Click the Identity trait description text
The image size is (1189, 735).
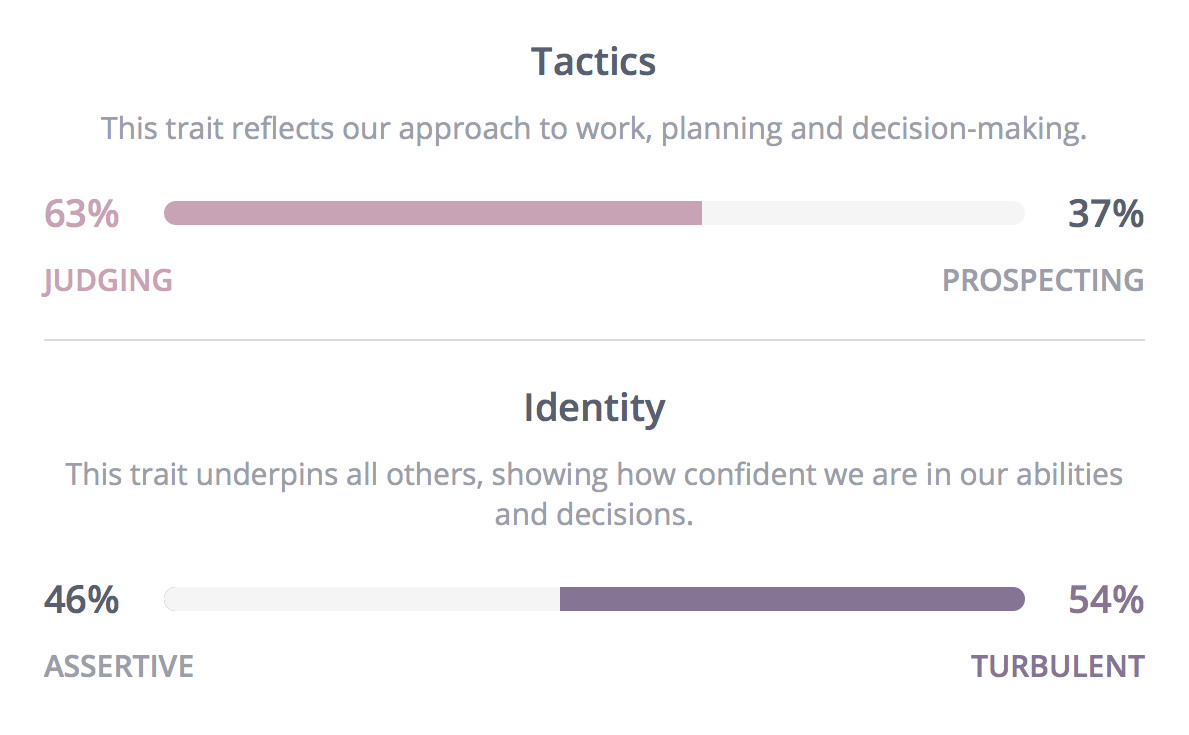594,494
